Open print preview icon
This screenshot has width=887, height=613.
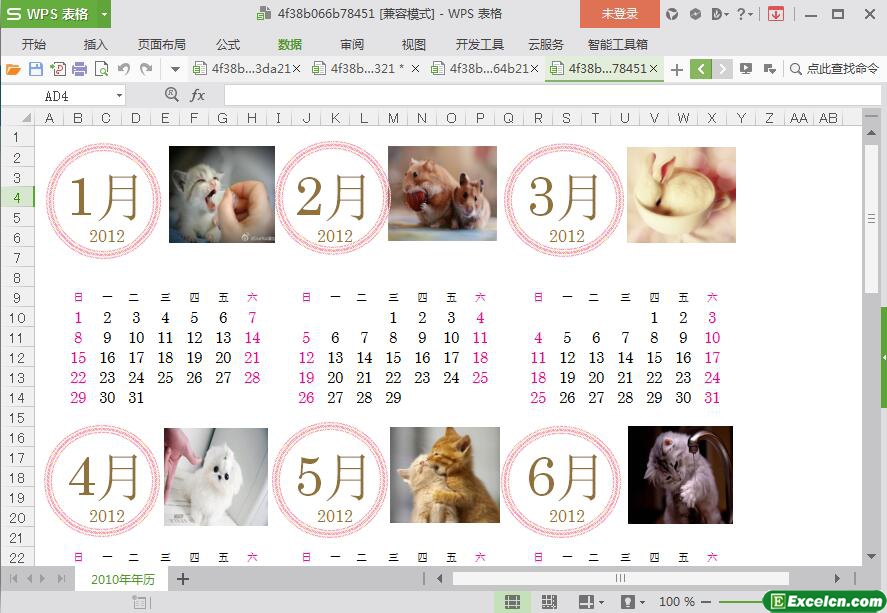[101, 69]
